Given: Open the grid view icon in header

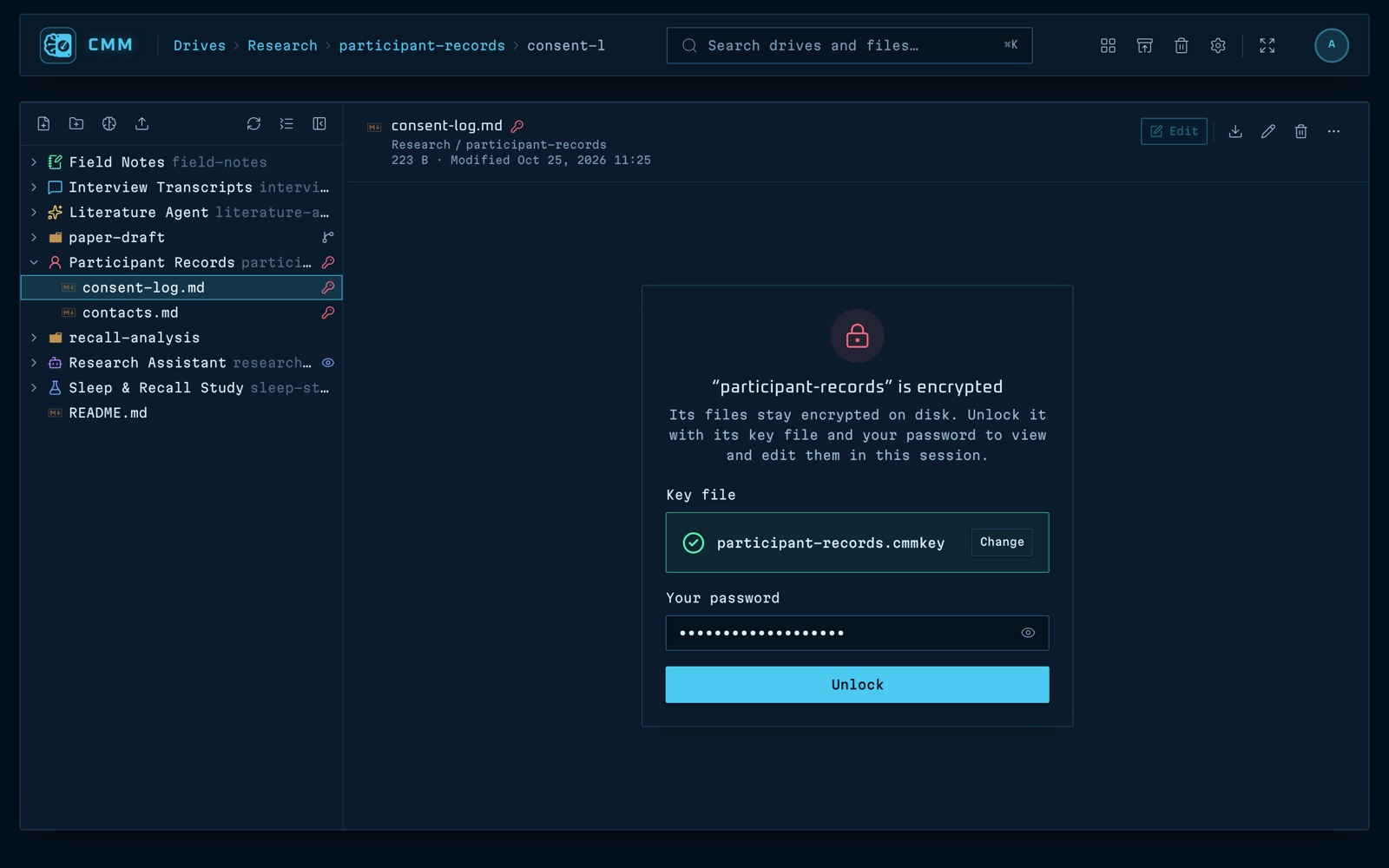Looking at the screenshot, I should coord(1108,45).
